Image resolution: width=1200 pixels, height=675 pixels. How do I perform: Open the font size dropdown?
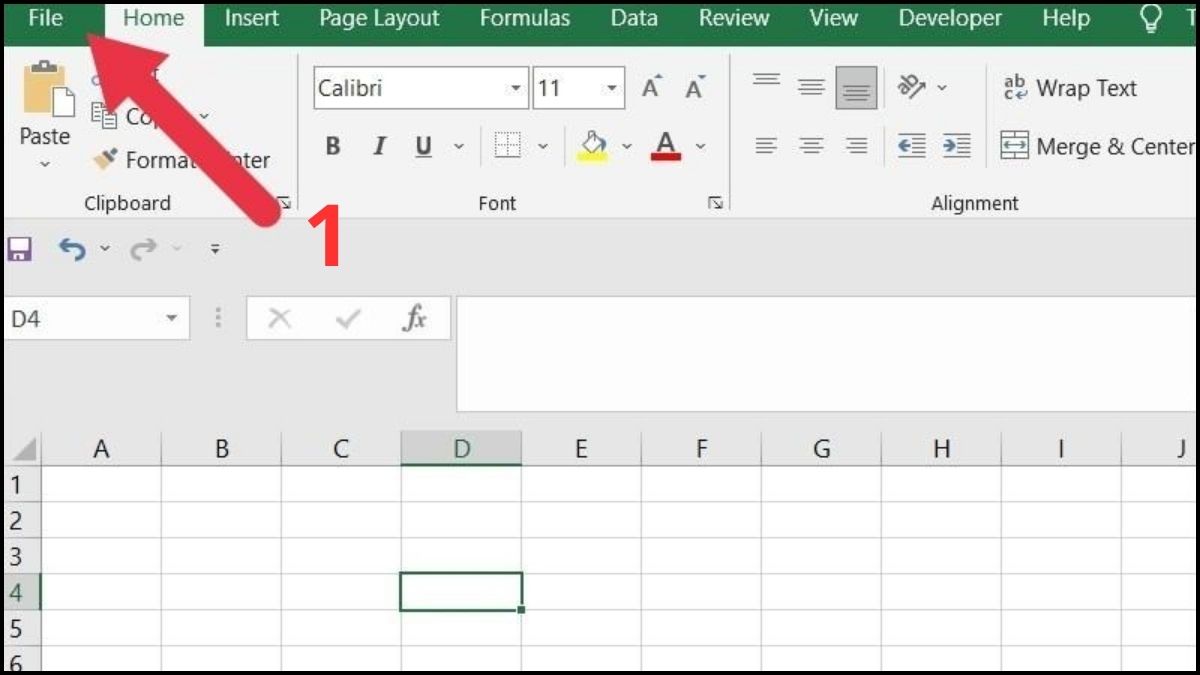(x=611, y=87)
